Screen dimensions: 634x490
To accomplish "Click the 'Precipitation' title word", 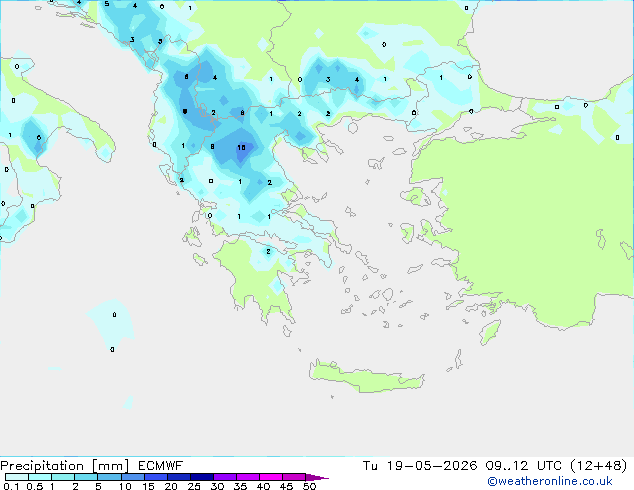I will coord(42,466).
